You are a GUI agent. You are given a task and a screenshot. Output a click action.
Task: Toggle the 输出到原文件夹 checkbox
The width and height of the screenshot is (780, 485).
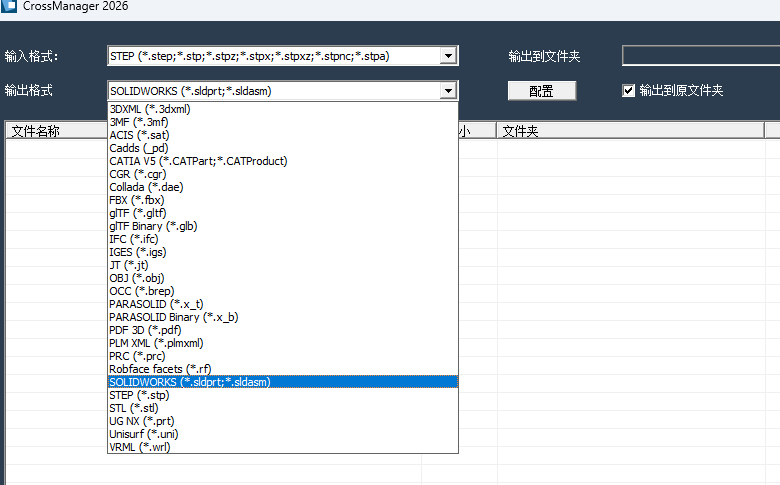(x=628, y=91)
